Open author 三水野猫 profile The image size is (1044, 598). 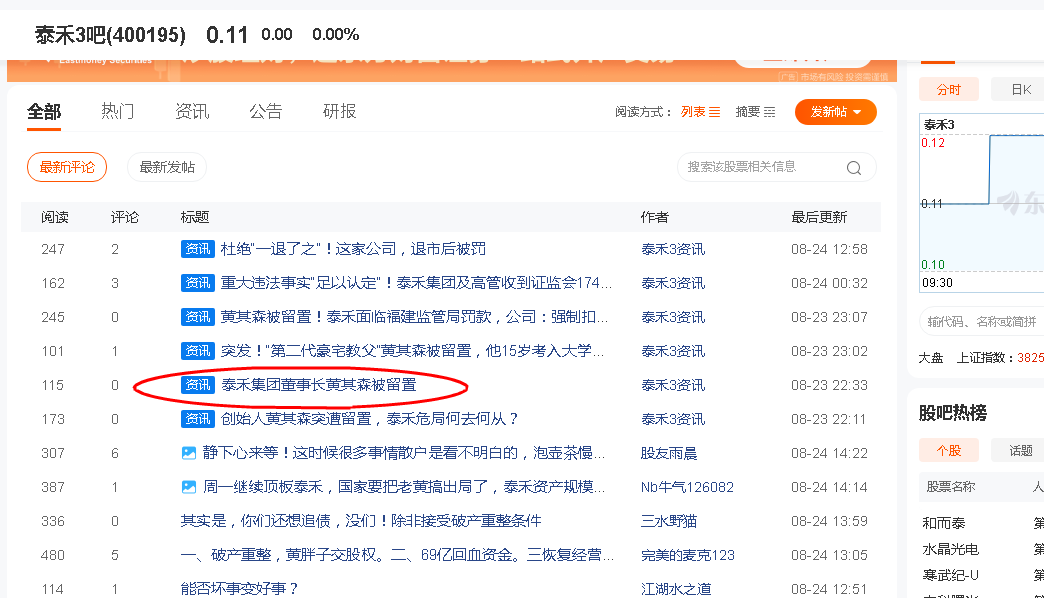(x=669, y=521)
